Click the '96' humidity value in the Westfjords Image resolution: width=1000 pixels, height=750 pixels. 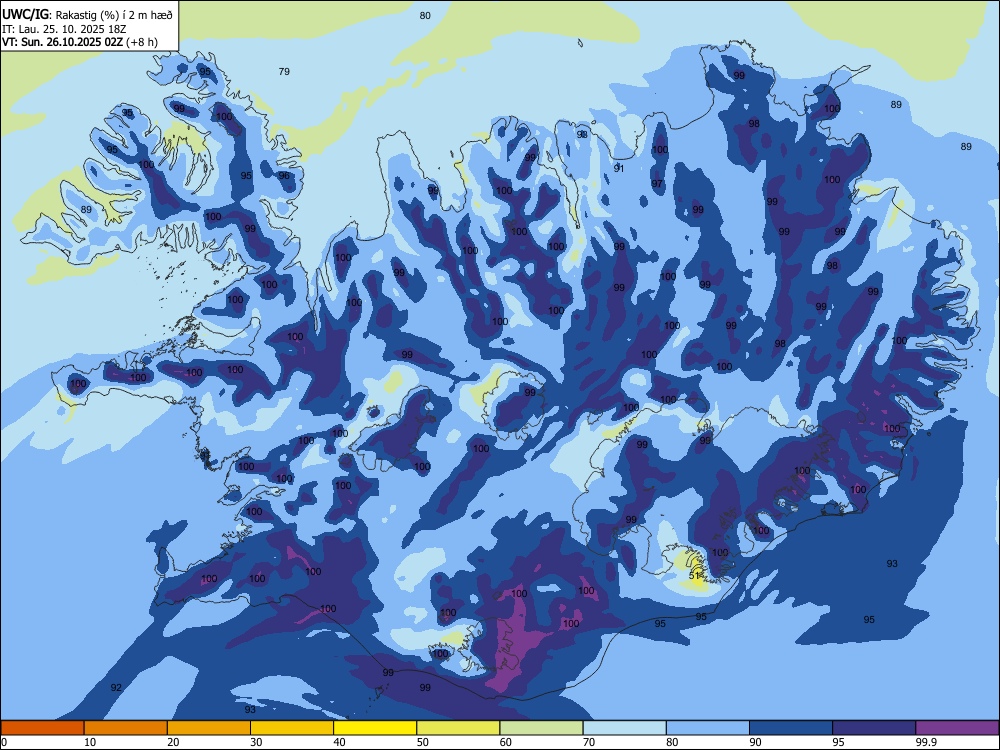pos(284,176)
